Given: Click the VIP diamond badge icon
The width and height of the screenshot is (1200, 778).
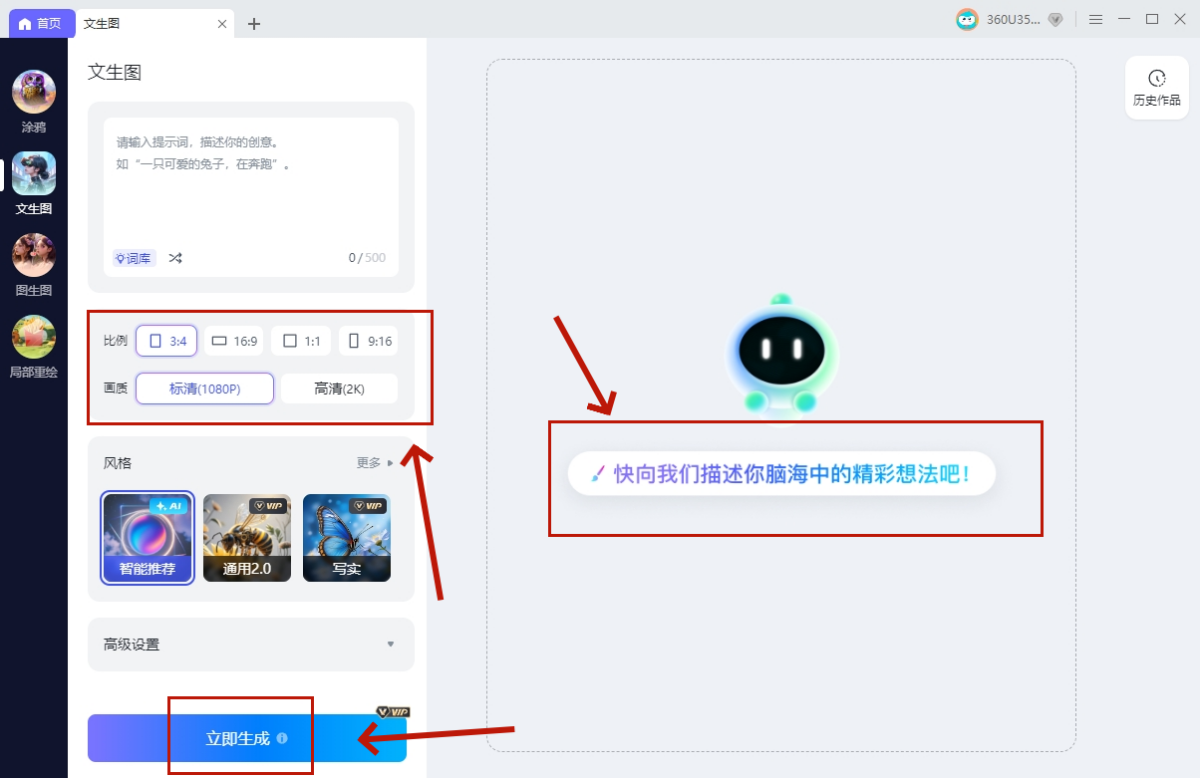Looking at the screenshot, I should (x=1055, y=19).
